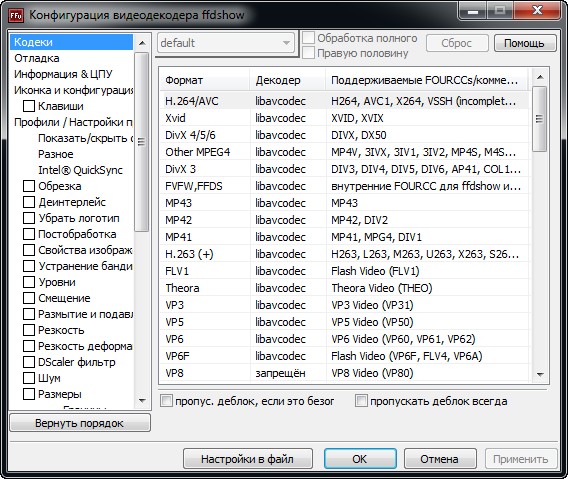Click "VP3 Video (VP31)" cell

pyautogui.click(x=372, y=305)
